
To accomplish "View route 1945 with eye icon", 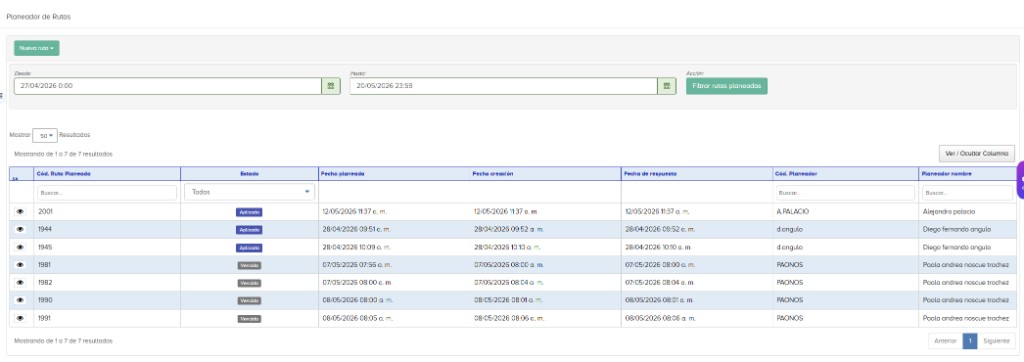I will pos(20,247).
